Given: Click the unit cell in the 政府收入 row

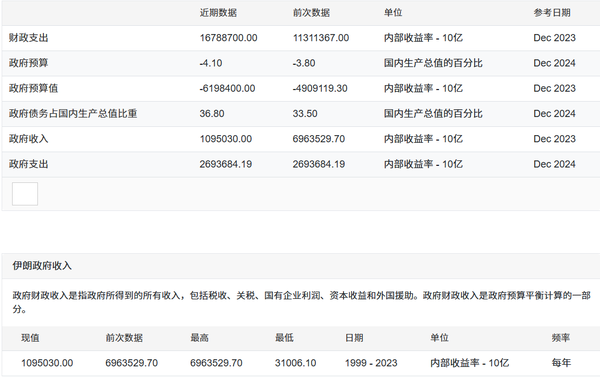Looking at the screenshot, I should pos(423,139).
